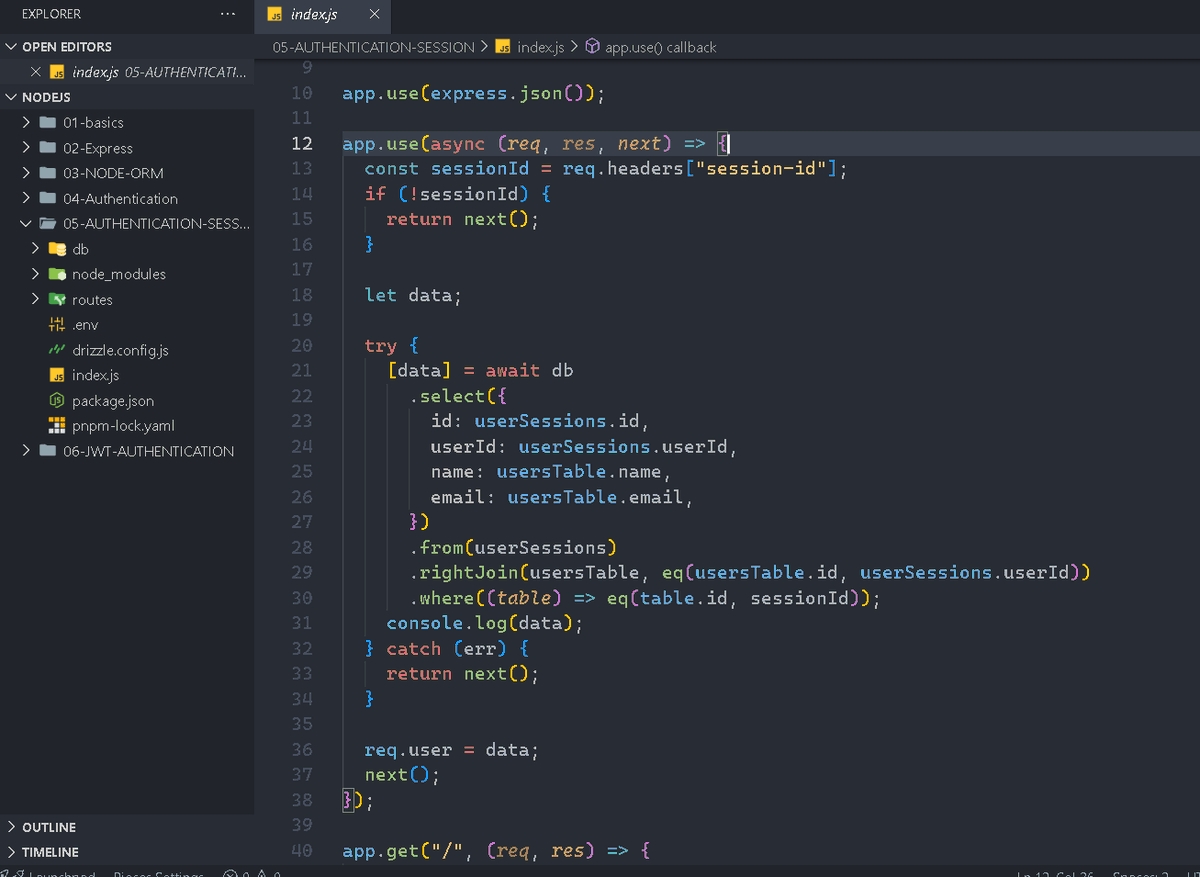
Task: Click the index.js breadcrumb segment
Action: [541, 47]
